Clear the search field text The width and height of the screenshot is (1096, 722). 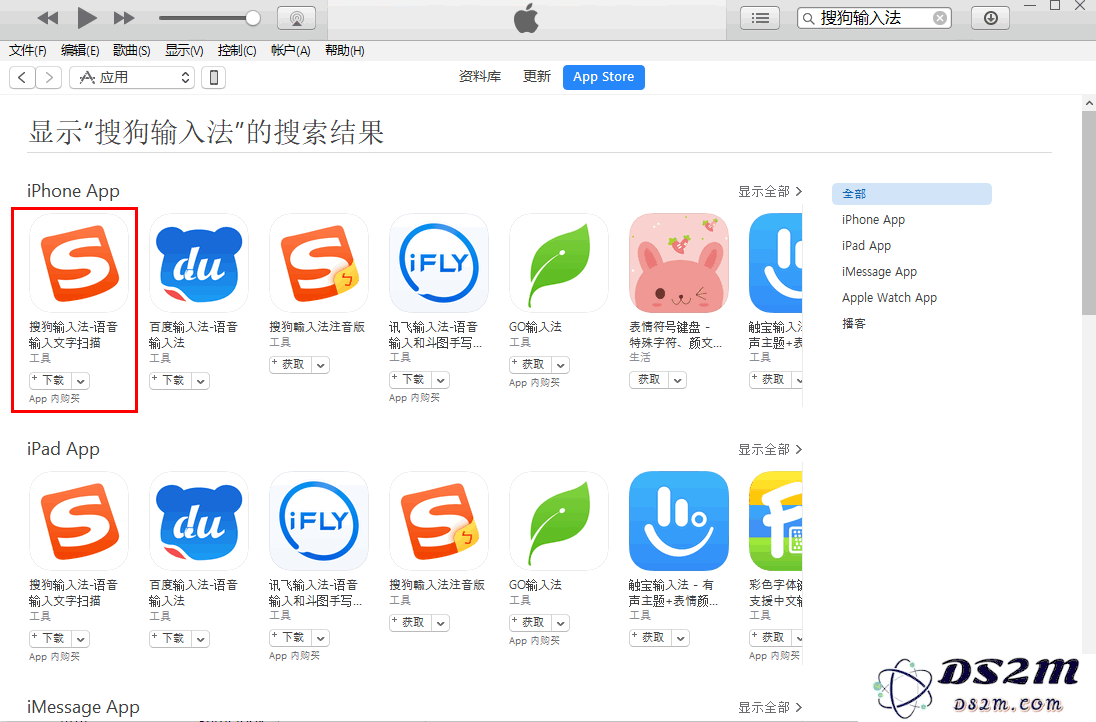940,18
